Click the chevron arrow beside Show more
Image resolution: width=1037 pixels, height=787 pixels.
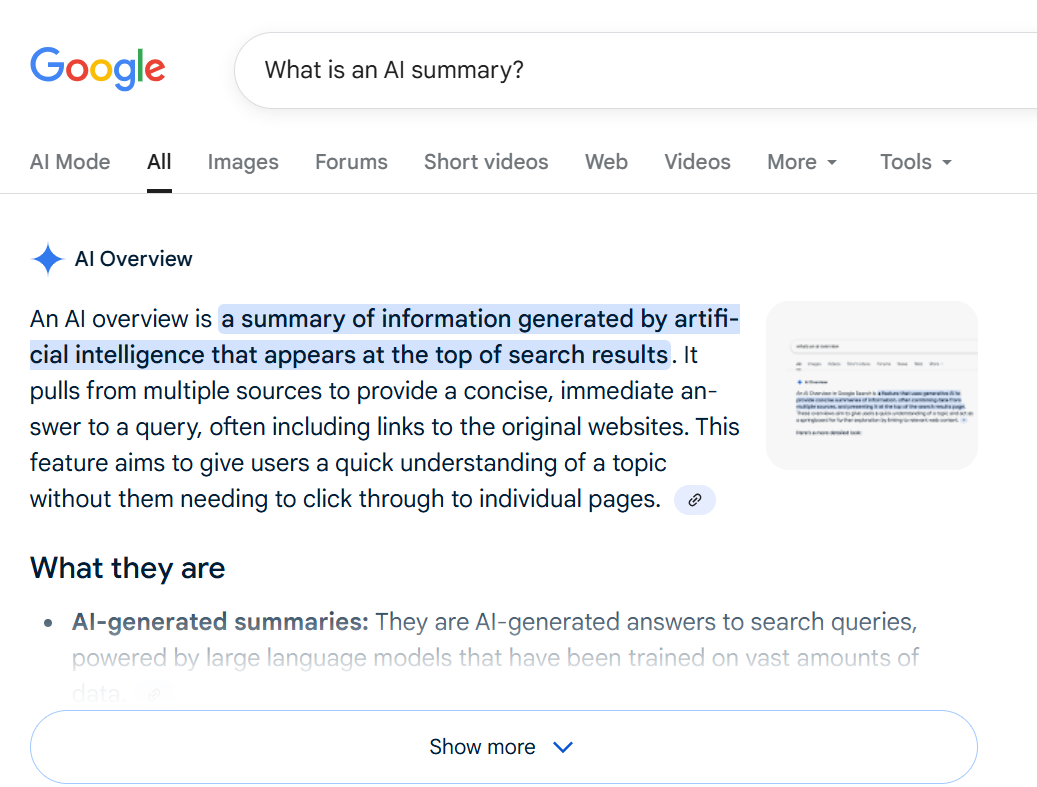[x=563, y=747]
